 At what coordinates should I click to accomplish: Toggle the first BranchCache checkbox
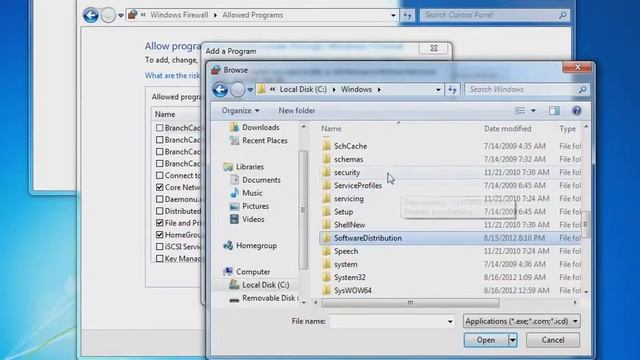pyautogui.click(x=160, y=128)
